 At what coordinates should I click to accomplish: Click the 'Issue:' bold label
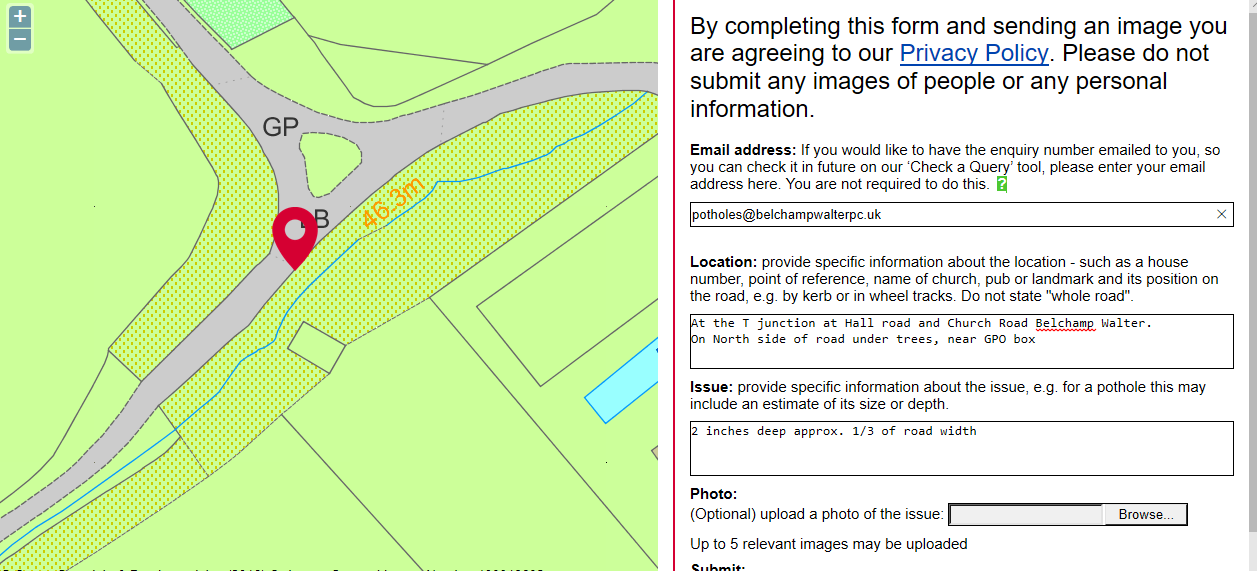pos(712,387)
